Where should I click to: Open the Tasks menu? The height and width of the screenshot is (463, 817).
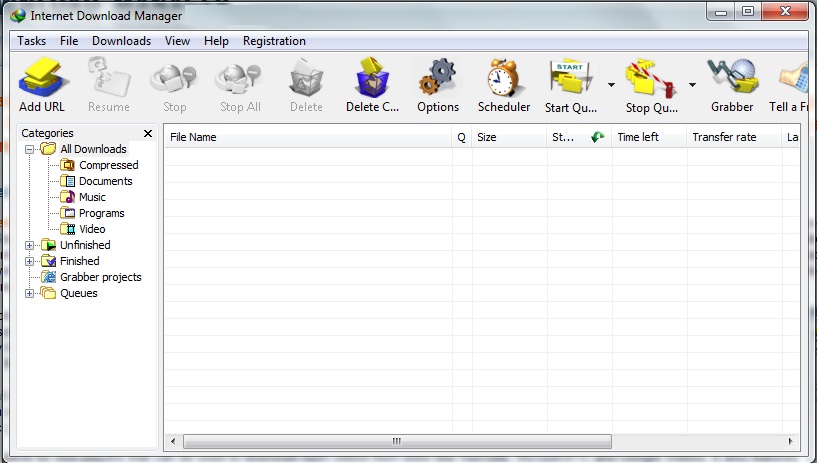tap(31, 41)
